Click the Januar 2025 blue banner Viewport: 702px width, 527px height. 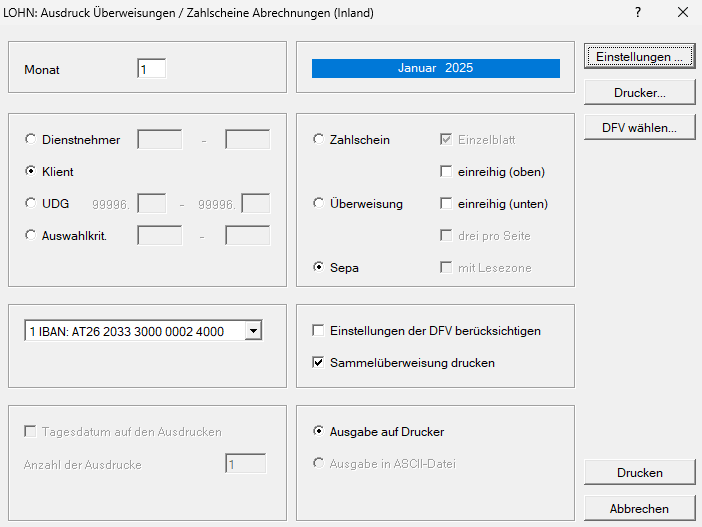(x=435, y=69)
